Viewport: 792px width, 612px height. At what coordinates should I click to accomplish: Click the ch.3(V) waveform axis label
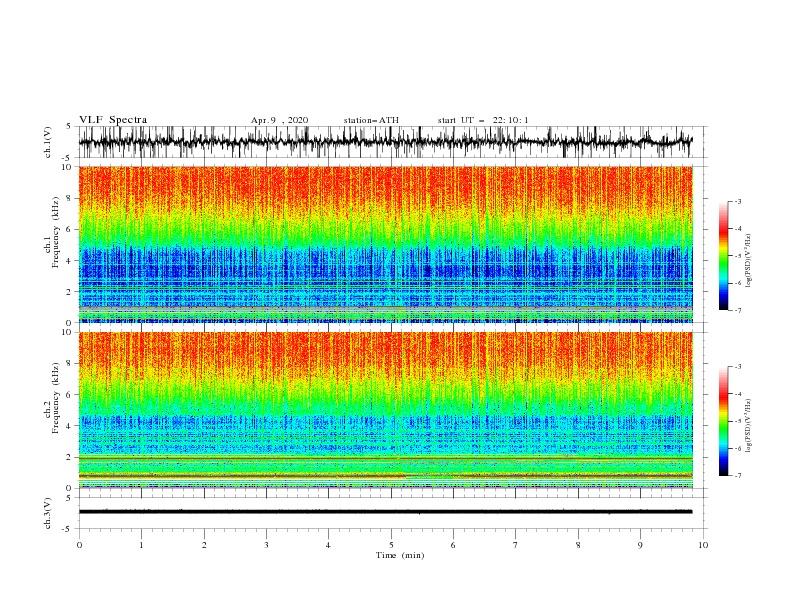click(48, 513)
